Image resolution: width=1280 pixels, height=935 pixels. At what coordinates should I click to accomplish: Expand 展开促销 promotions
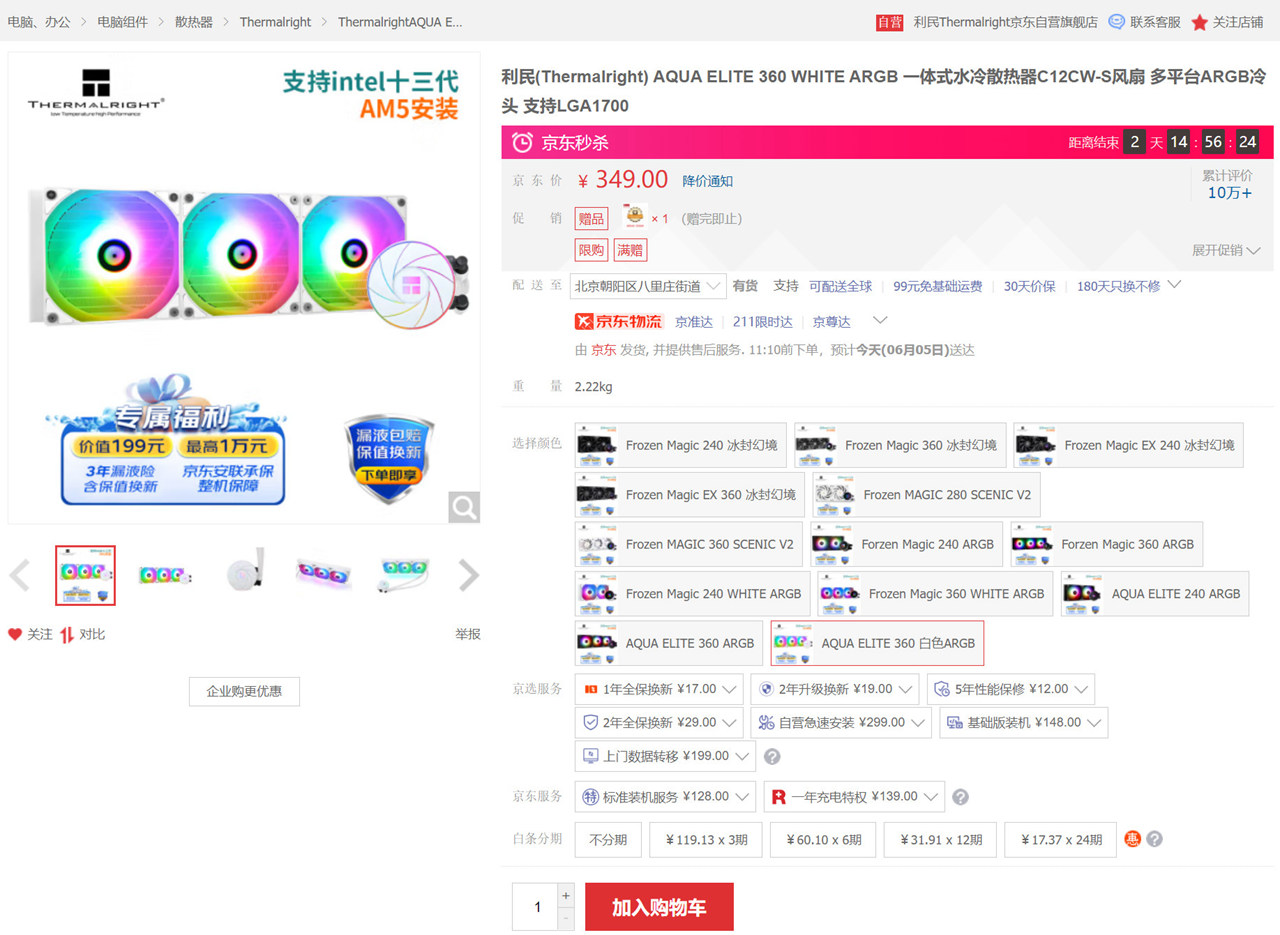1226,250
